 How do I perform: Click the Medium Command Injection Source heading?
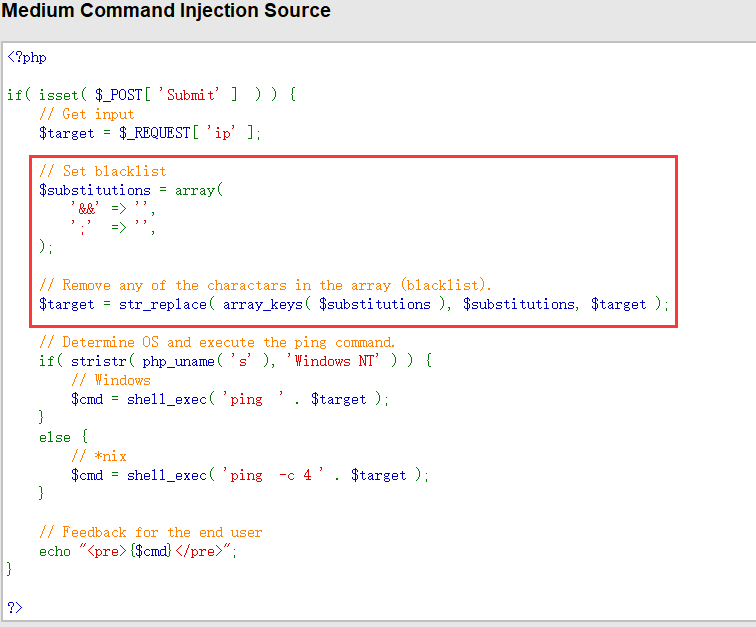click(x=166, y=12)
